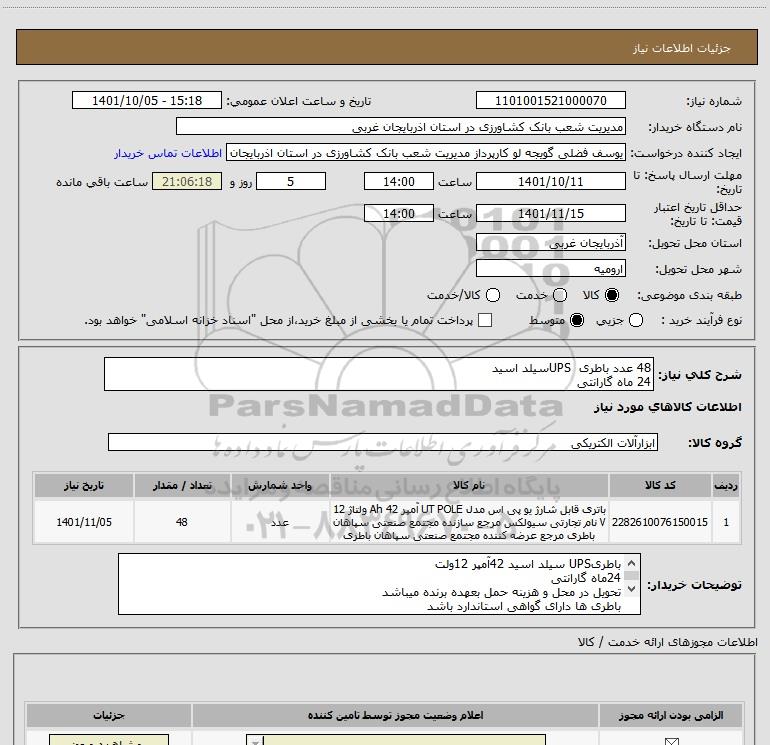Click the scroll up arrow in buyer notes
The width and height of the screenshot is (770, 745).
[x=632, y=563]
